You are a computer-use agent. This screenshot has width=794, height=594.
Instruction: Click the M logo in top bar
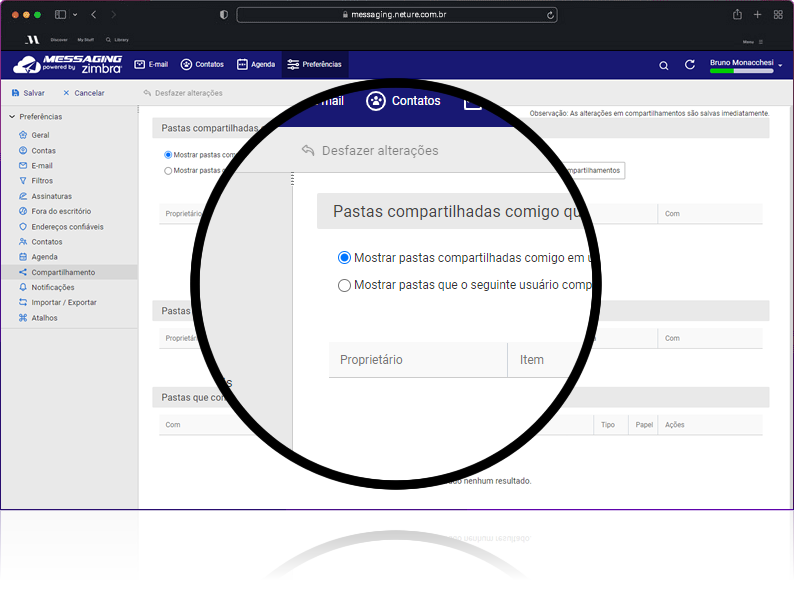pyautogui.click(x=32, y=39)
